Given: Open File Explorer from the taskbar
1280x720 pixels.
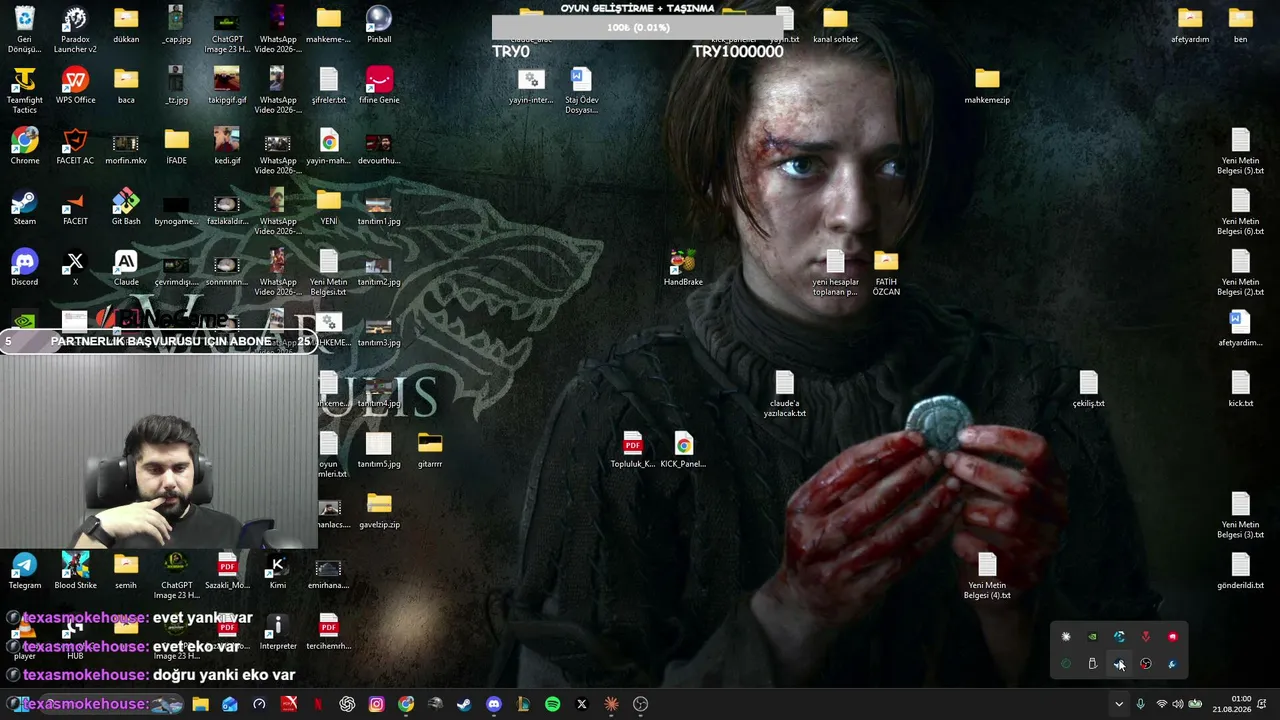Looking at the screenshot, I should pos(200,704).
